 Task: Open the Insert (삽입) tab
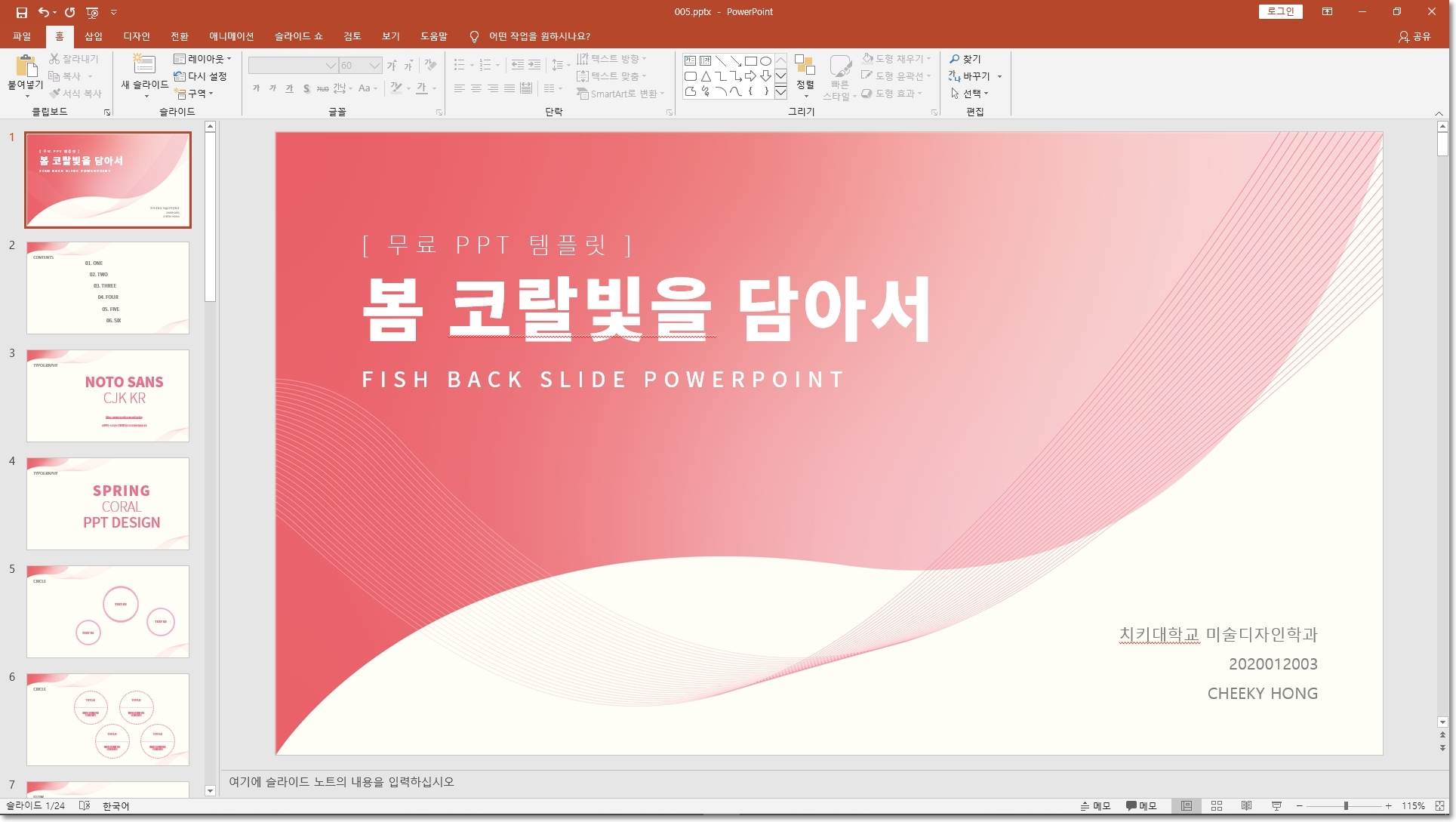pyautogui.click(x=94, y=36)
